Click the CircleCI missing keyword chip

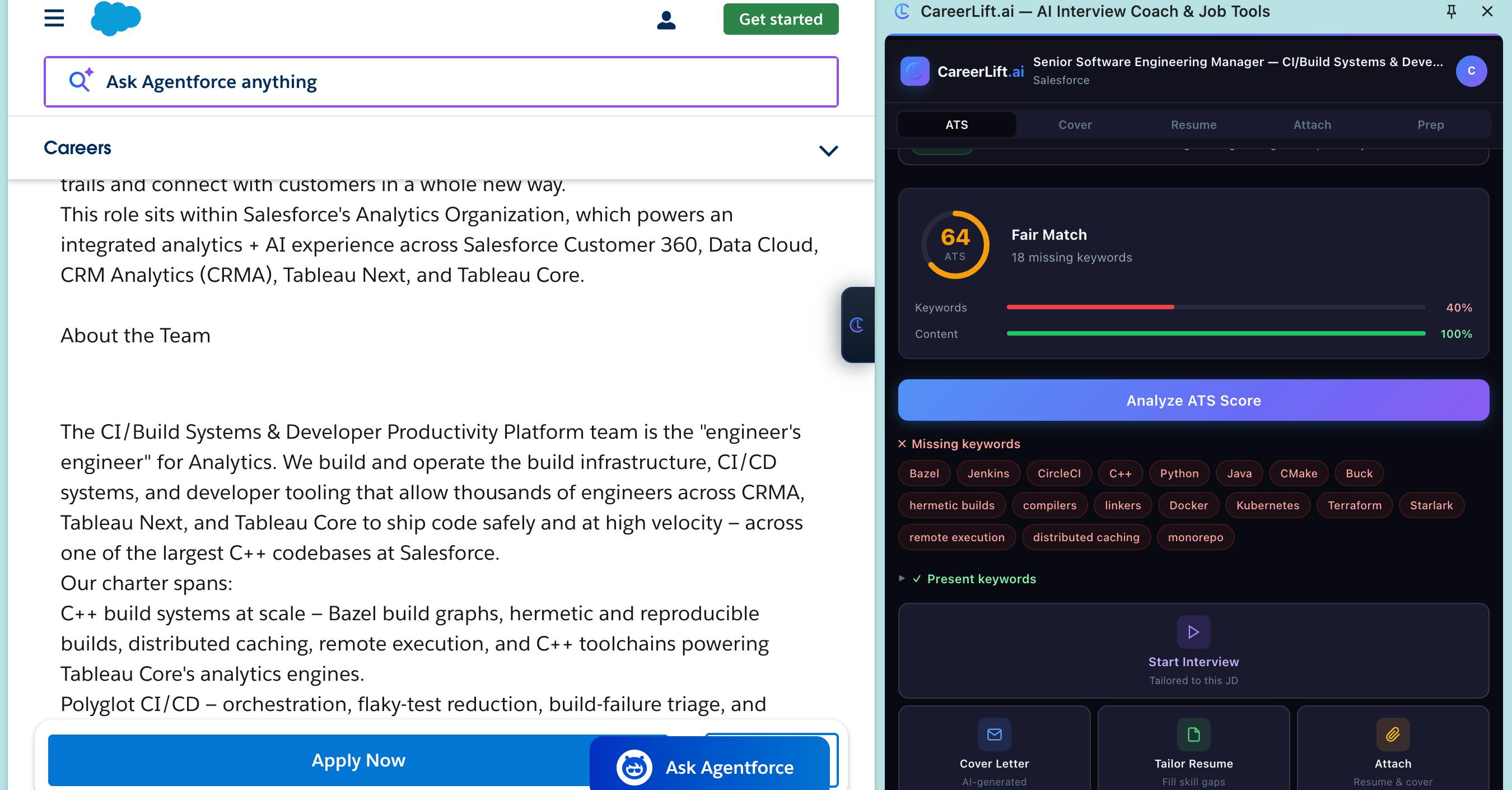pyautogui.click(x=1059, y=473)
